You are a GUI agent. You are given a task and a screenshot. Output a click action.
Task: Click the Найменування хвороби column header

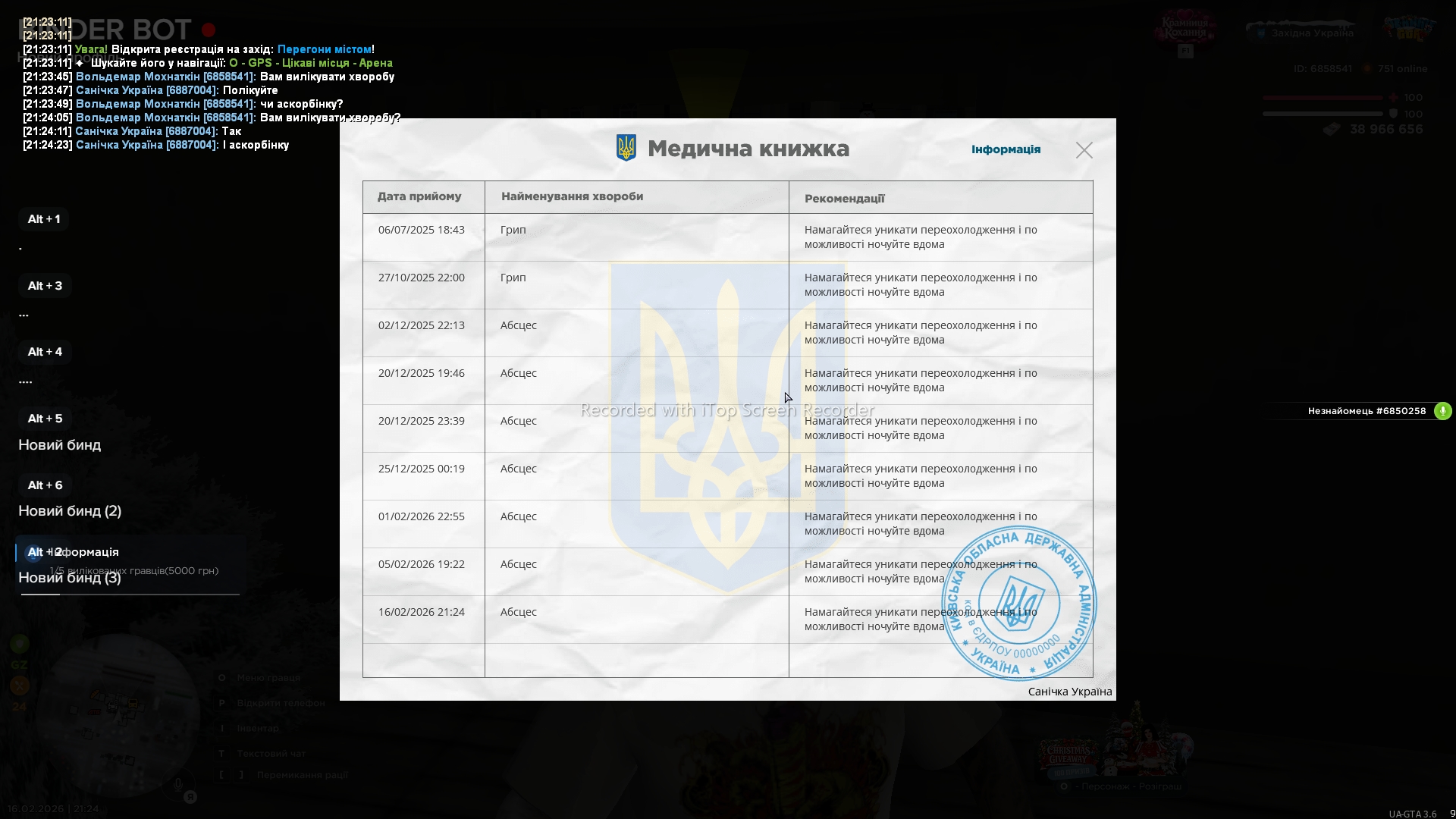[x=572, y=196]
